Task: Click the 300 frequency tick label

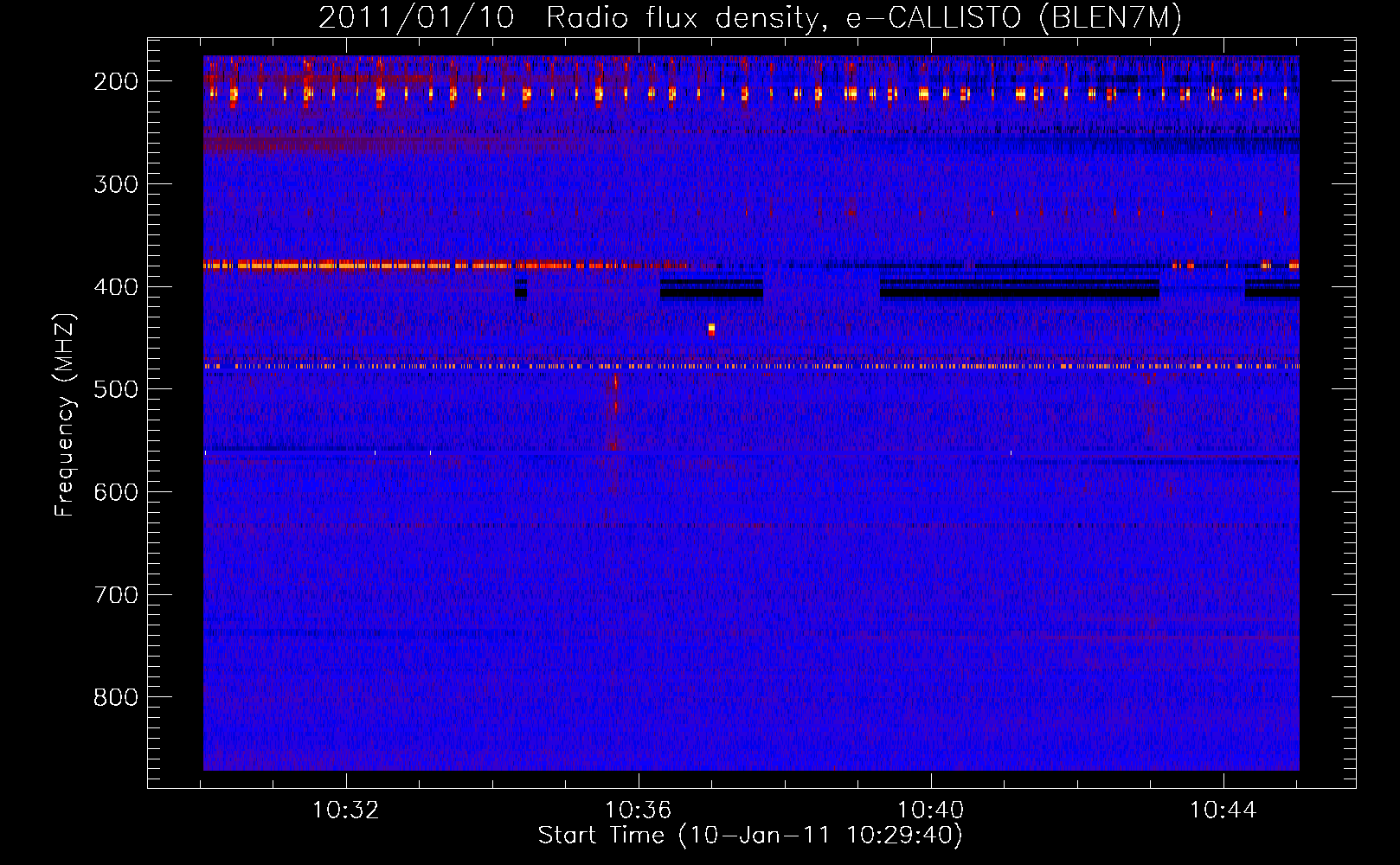Action: (x=116, y=184)
